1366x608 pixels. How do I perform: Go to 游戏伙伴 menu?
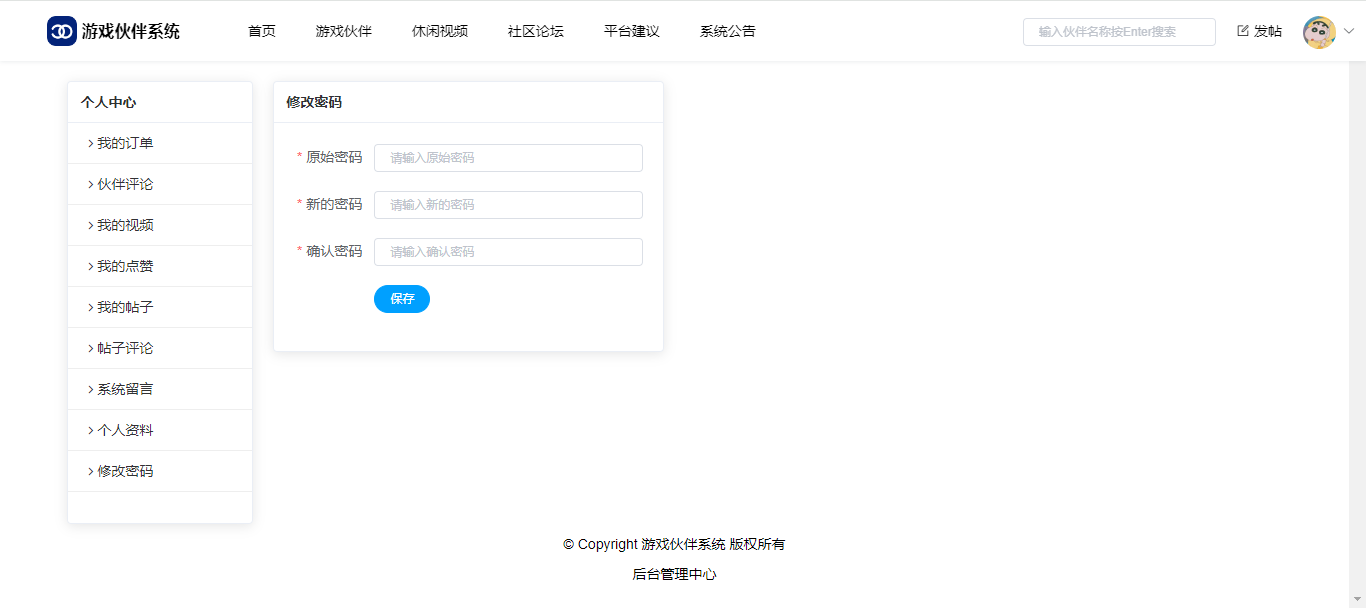(x=344, y=31)
